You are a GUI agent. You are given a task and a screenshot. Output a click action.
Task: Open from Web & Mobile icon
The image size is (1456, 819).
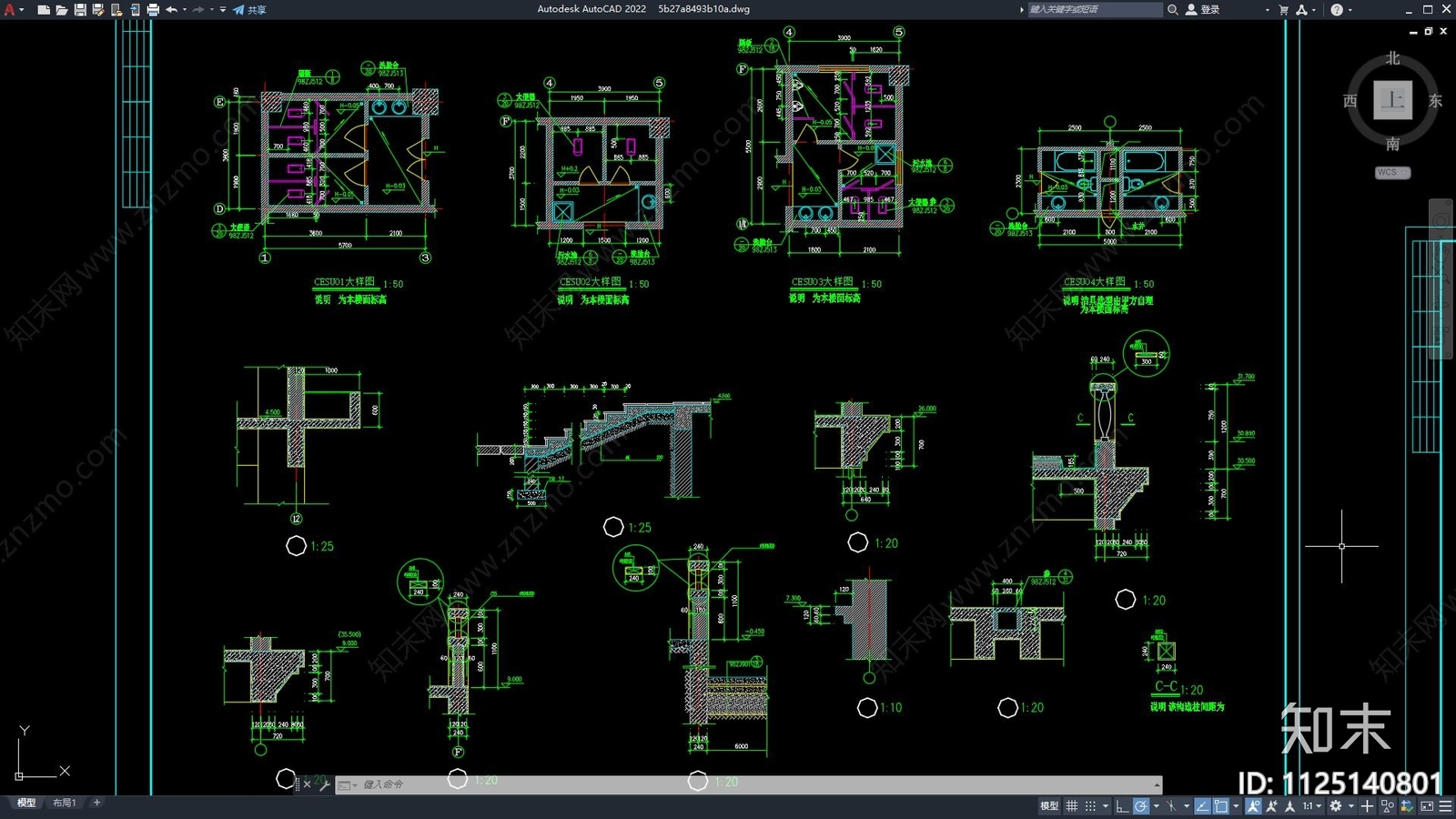(116, 9)
